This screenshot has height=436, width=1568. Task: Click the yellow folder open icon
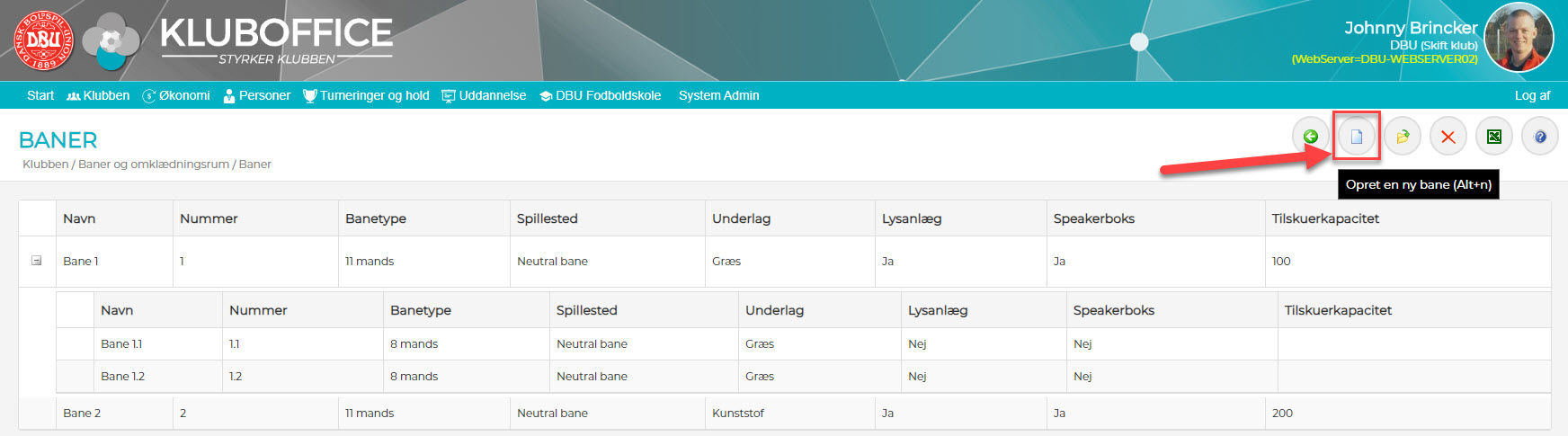[1403, 137]
